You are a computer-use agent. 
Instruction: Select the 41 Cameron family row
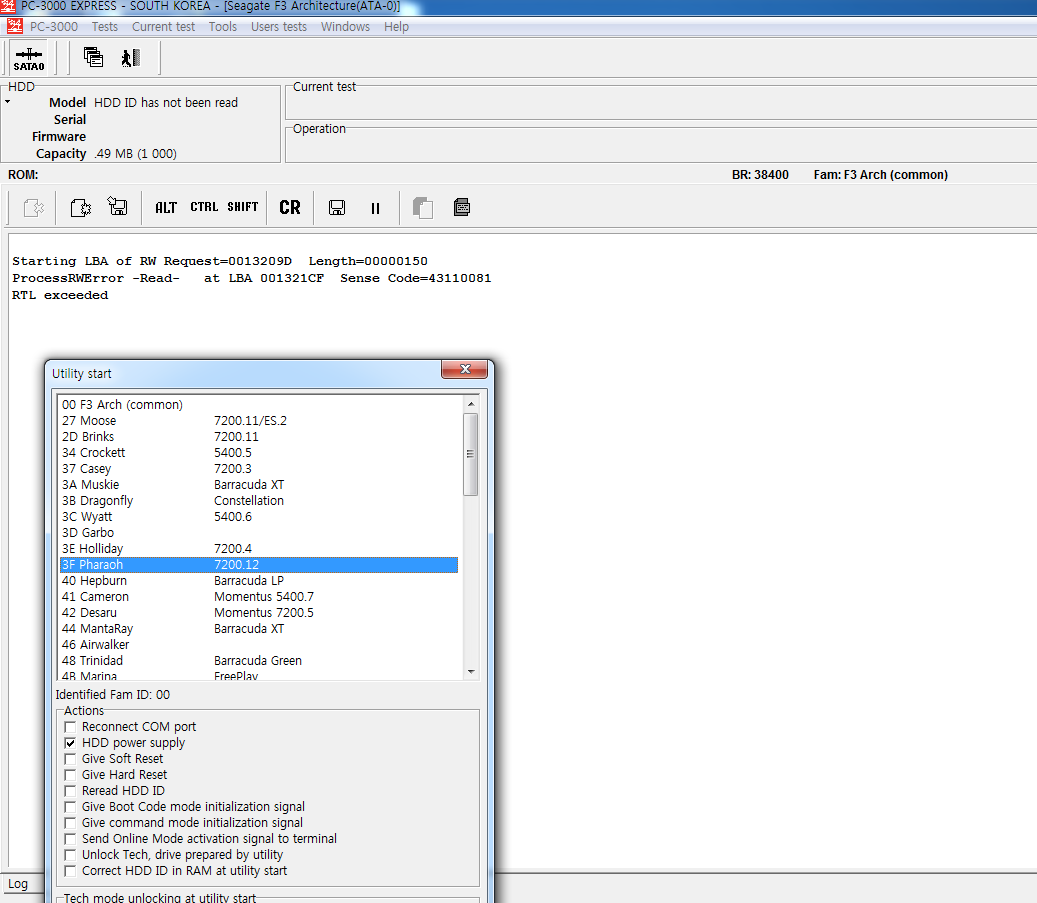[x=259, y=597]
